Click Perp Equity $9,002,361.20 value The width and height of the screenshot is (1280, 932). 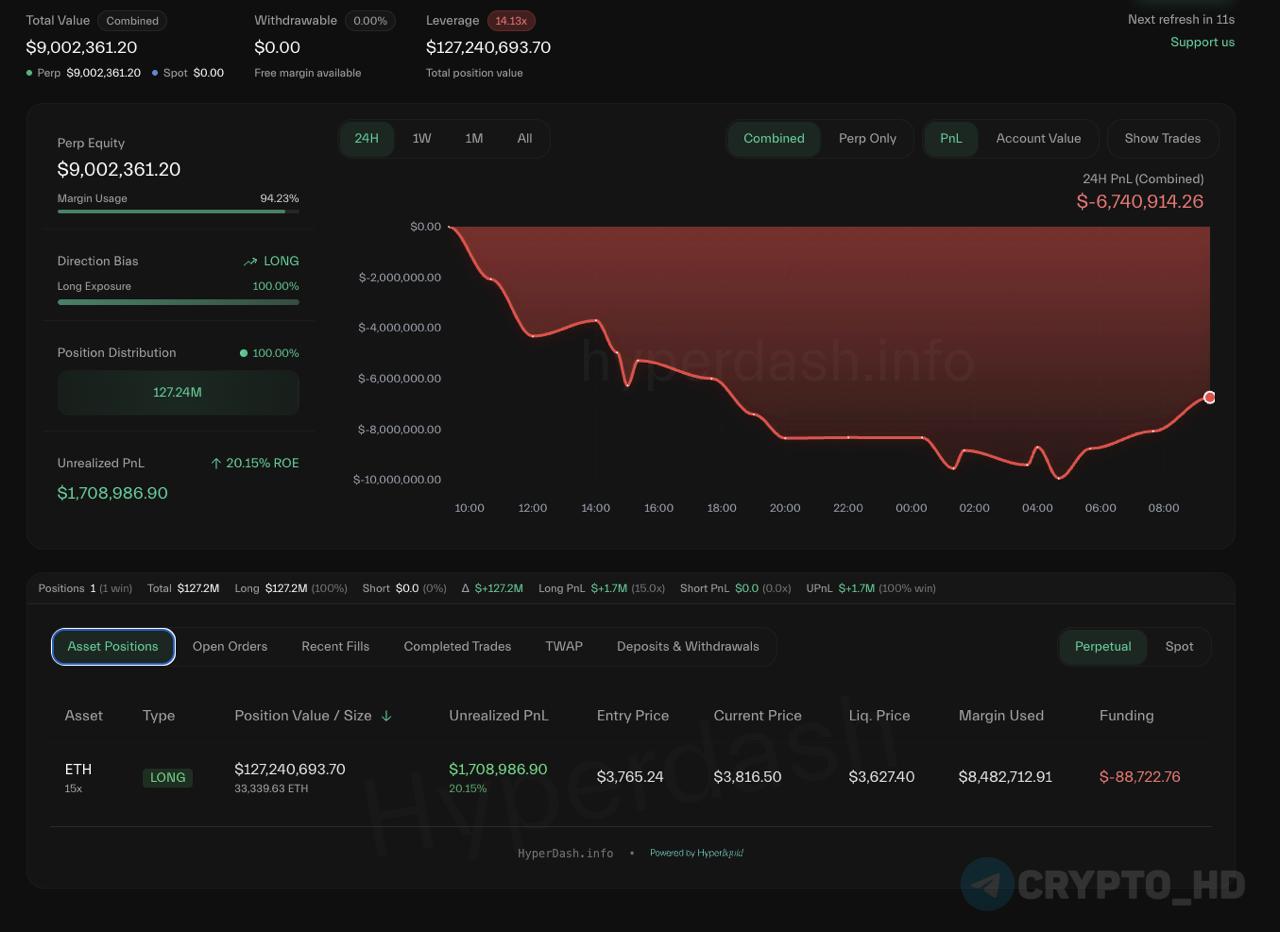119,169
